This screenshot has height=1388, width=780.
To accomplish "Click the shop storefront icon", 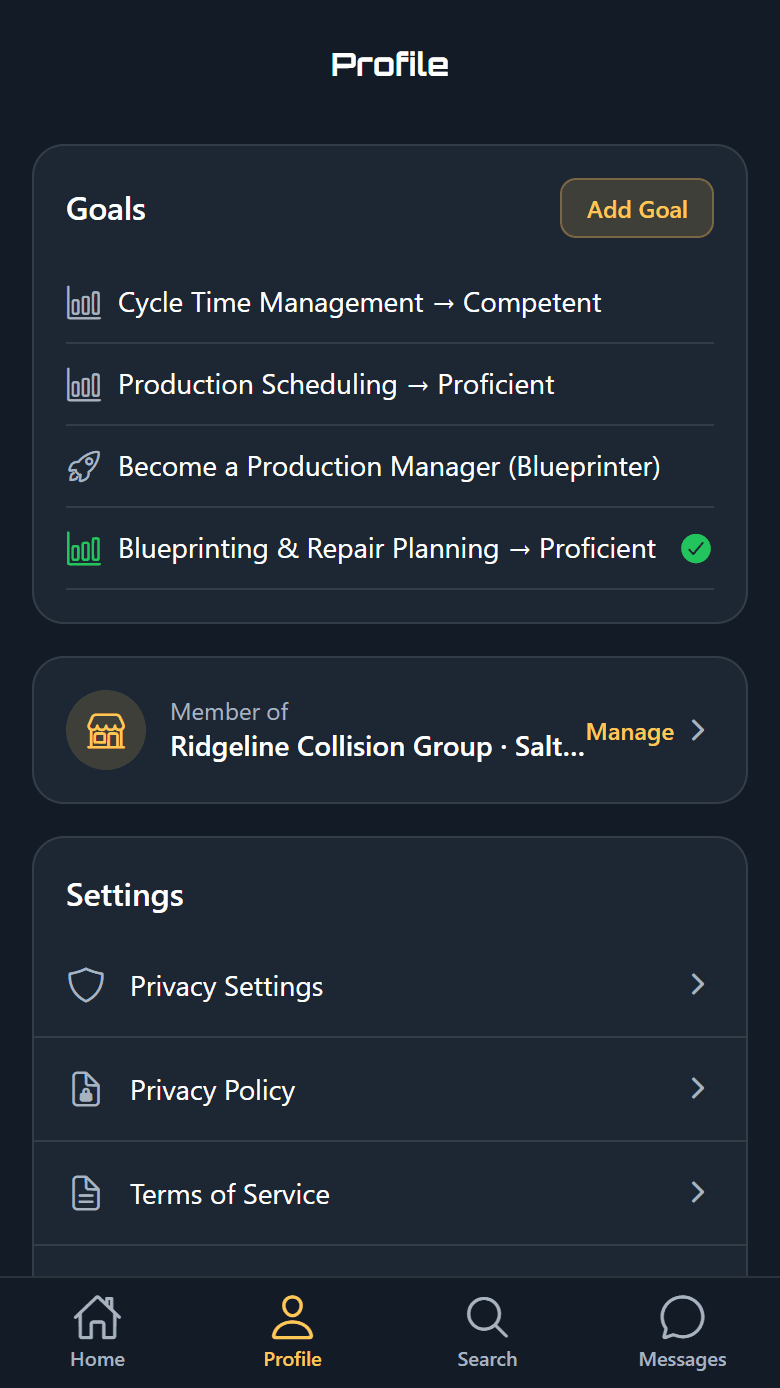I will tap(106, 730).
